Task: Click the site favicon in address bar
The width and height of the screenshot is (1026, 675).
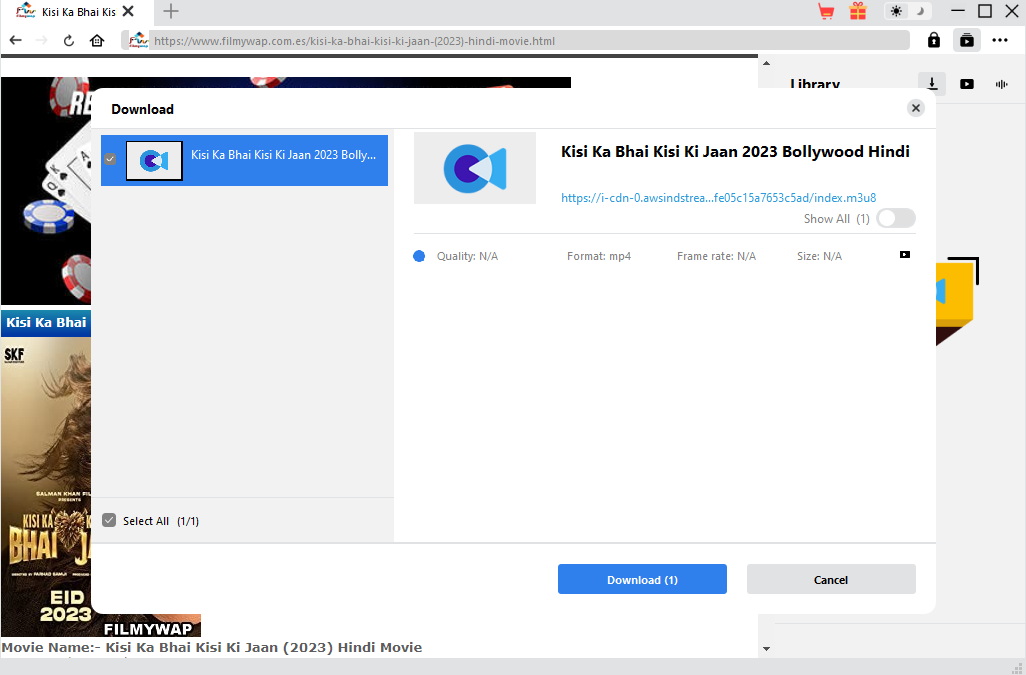Action: pyautogui.click(x=138, y=41)
